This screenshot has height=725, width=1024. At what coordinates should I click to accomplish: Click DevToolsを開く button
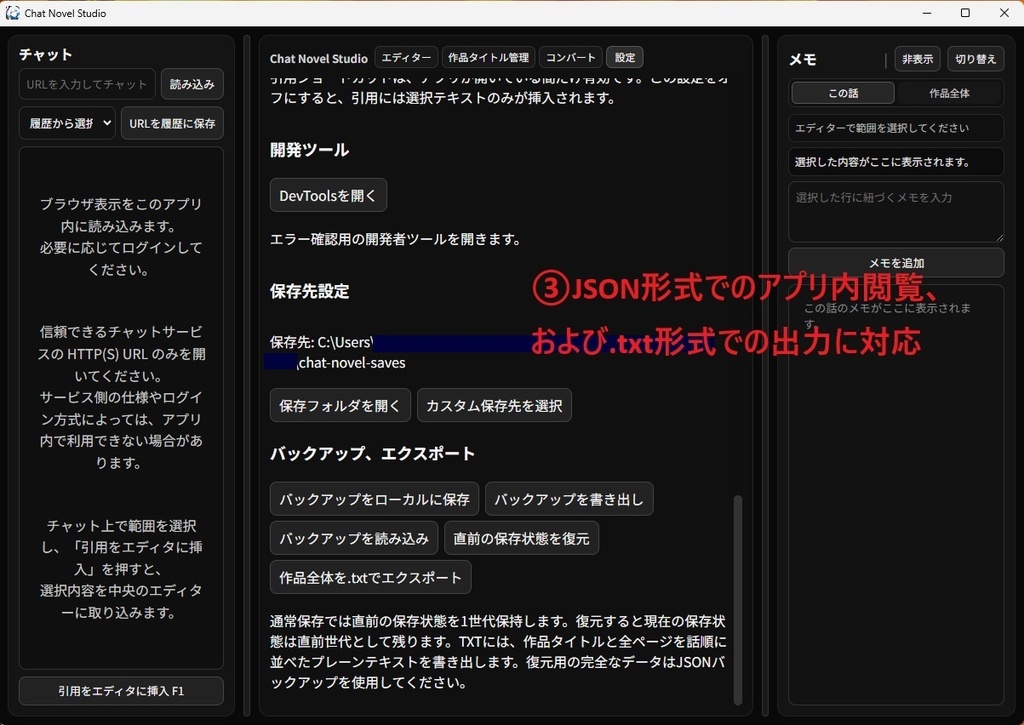(x=328, y=195)
